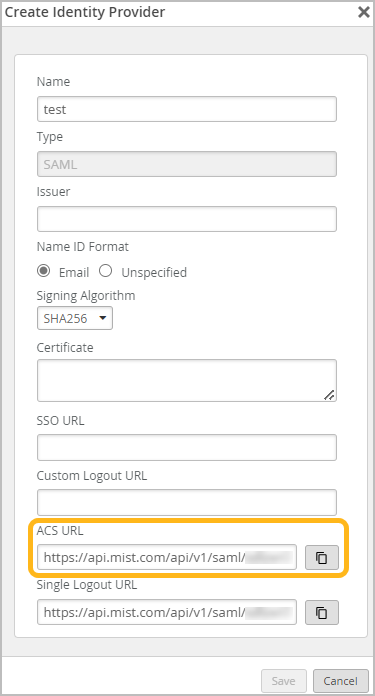Grab the Certificate textarea resize handle
The width and height of the screenshot is (375, 696).
pos(329,395)
